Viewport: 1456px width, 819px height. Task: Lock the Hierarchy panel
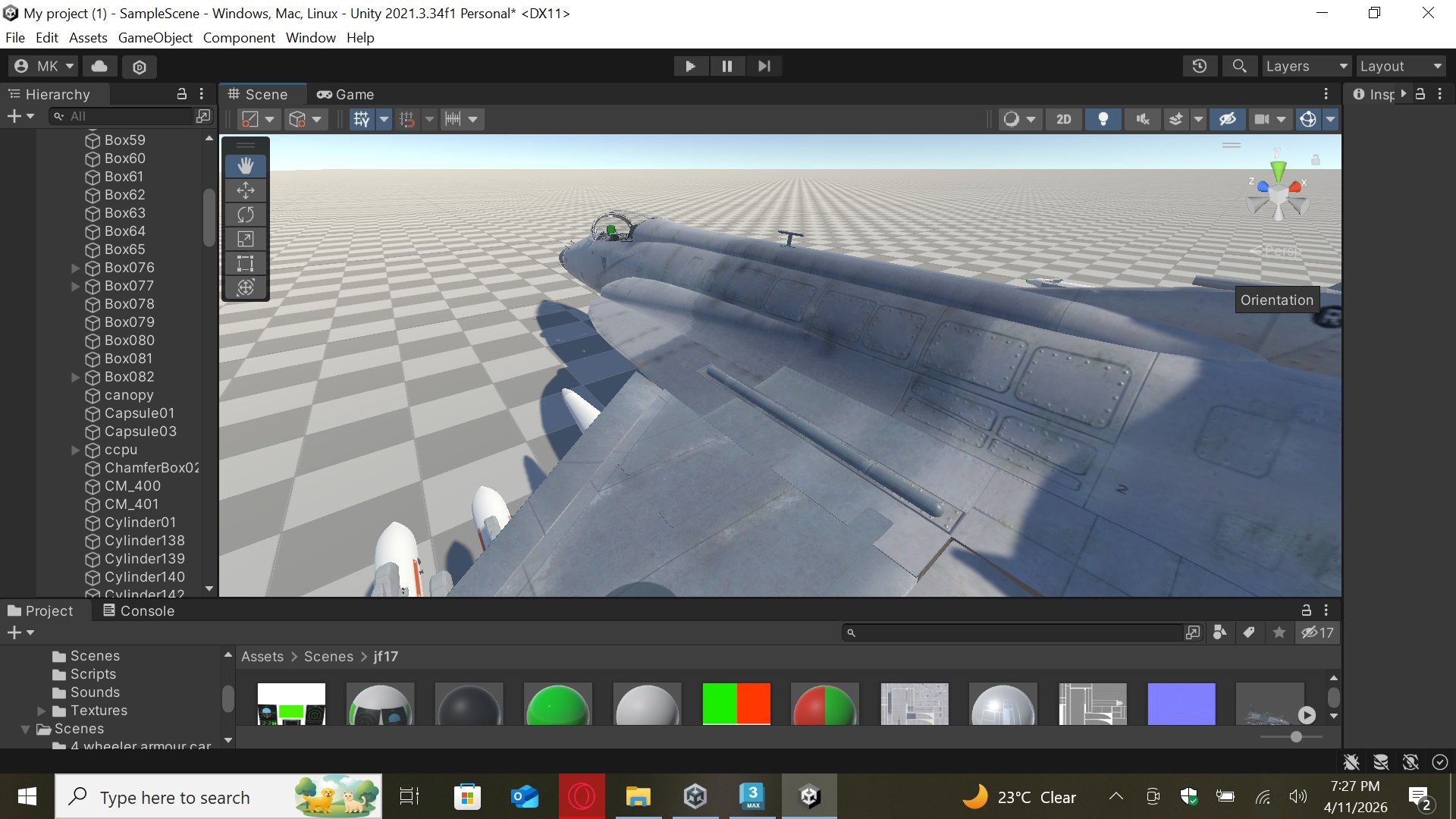pyautogui.click(x=181, y=94)
